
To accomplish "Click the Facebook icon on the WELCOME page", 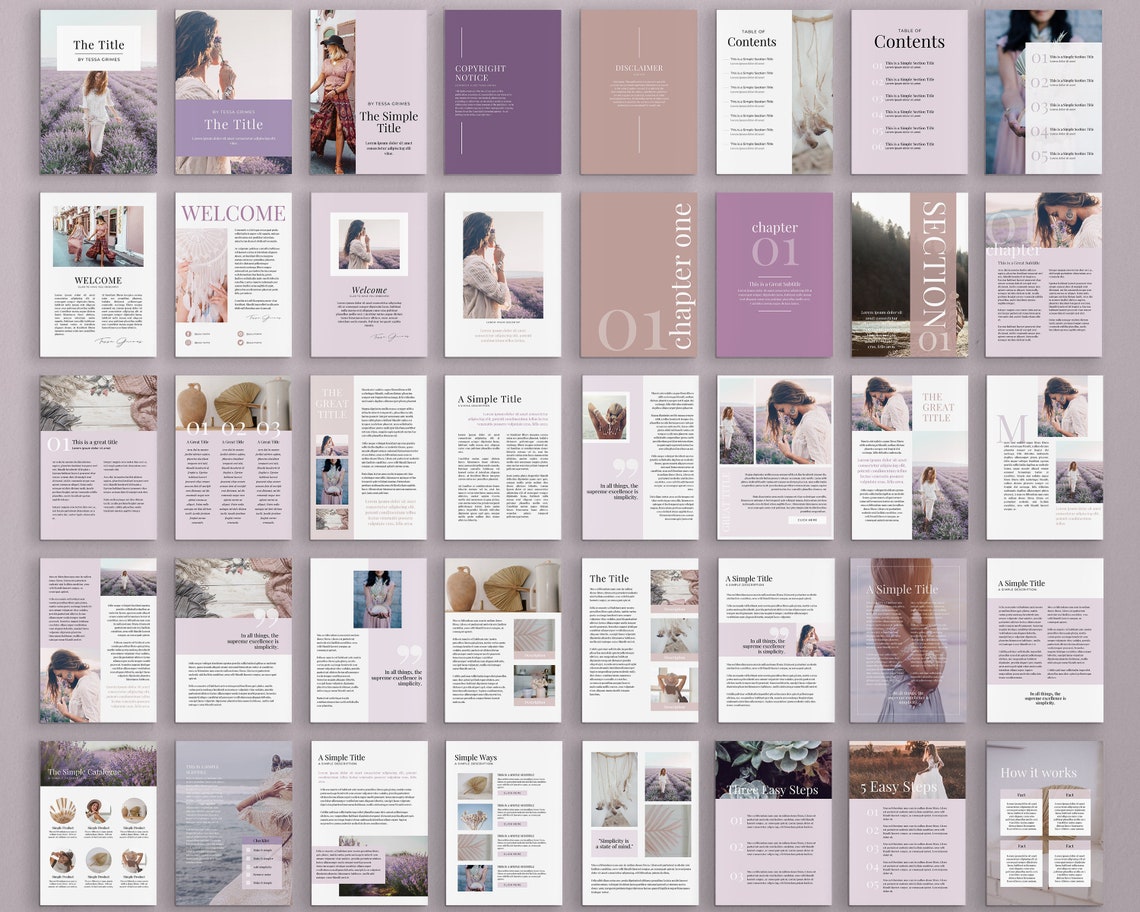I will [x=188, y=334].
